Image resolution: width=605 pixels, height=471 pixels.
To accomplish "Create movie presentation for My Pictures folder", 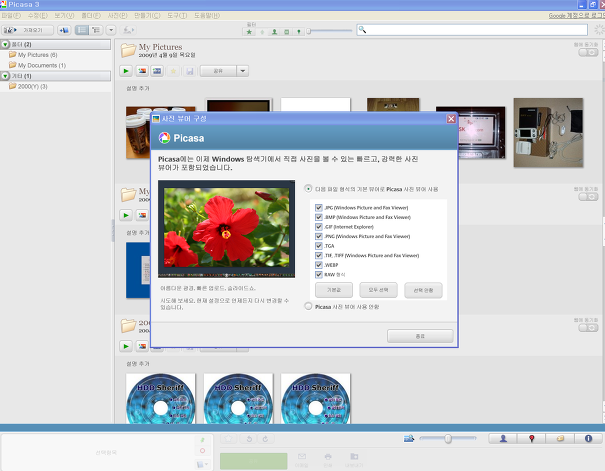I will coord(157,71).
